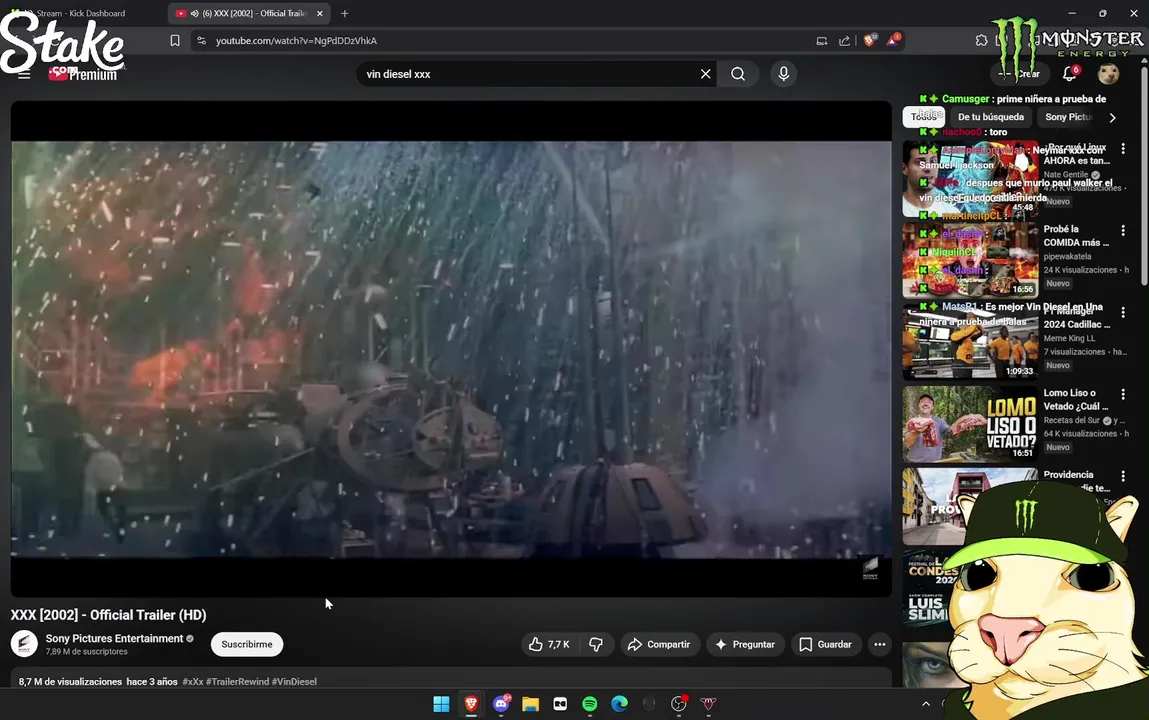Open Sony Pictures Entertainment channel name
The width and height of the screenshot is (1149, 720).
coord(114,639)
